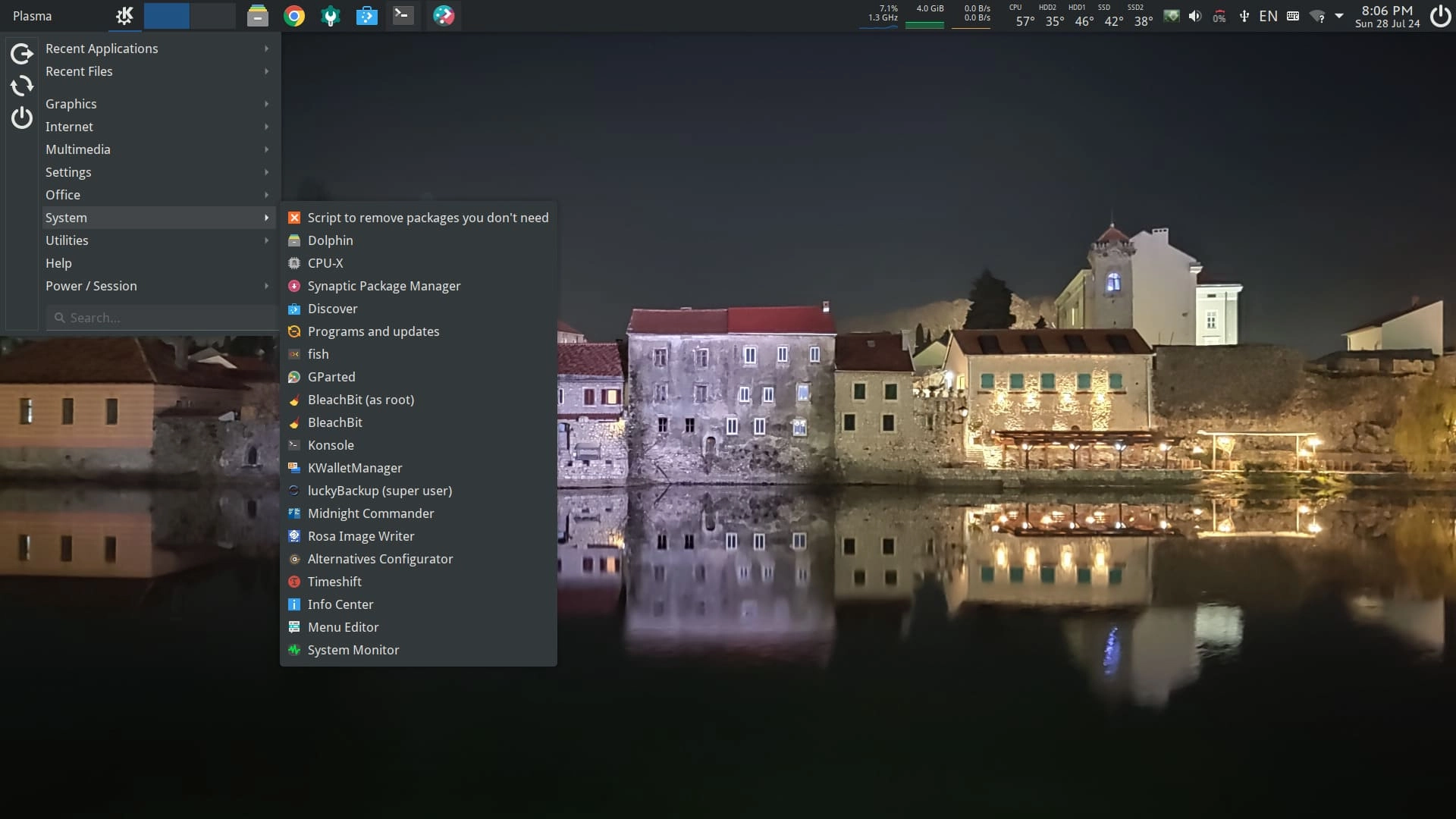Open Info Center
Viewport: 1456px width, 819px height.
(x=419, y=604)
